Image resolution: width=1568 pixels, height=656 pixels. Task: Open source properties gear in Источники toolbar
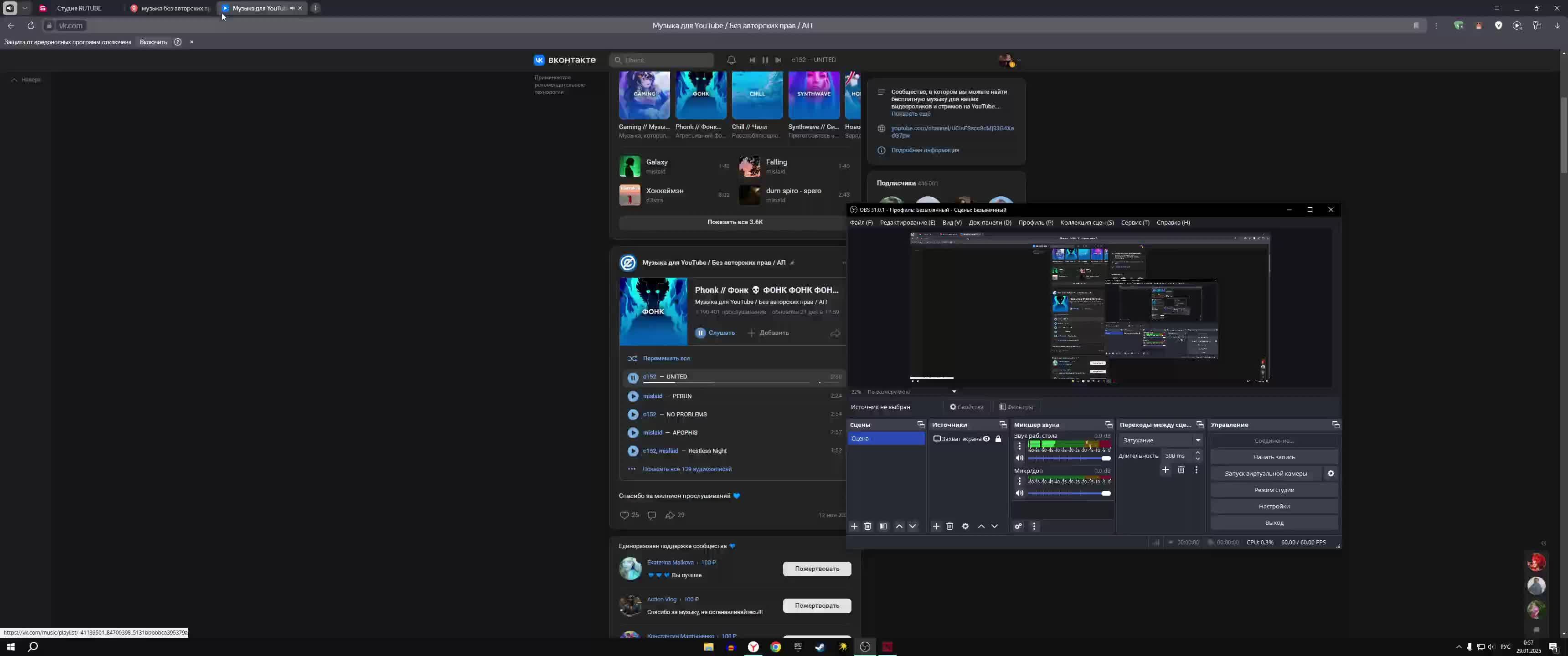(x=965, y=526)
